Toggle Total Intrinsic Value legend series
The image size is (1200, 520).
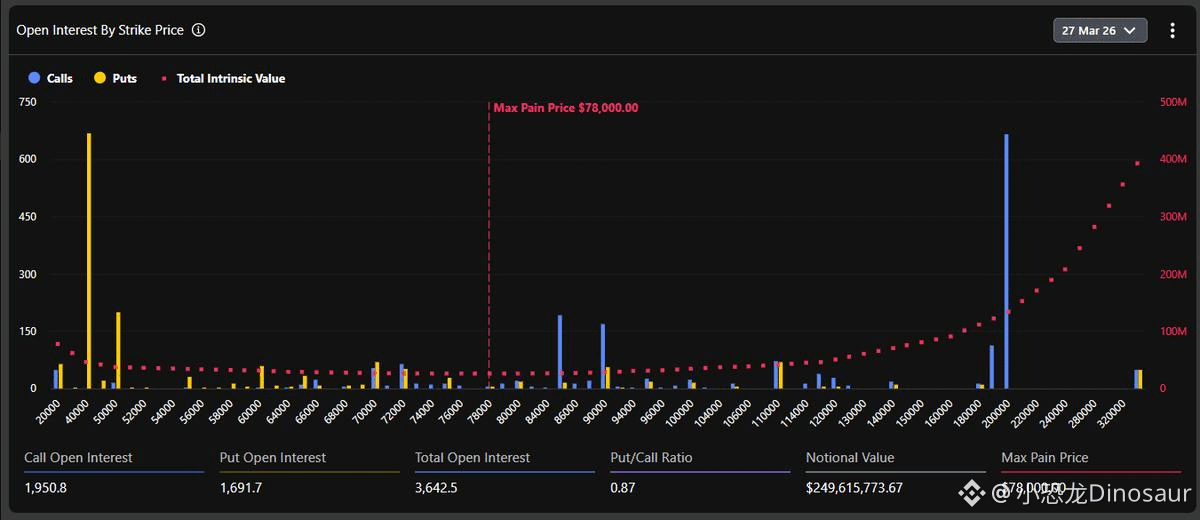(x=223, y=78)
